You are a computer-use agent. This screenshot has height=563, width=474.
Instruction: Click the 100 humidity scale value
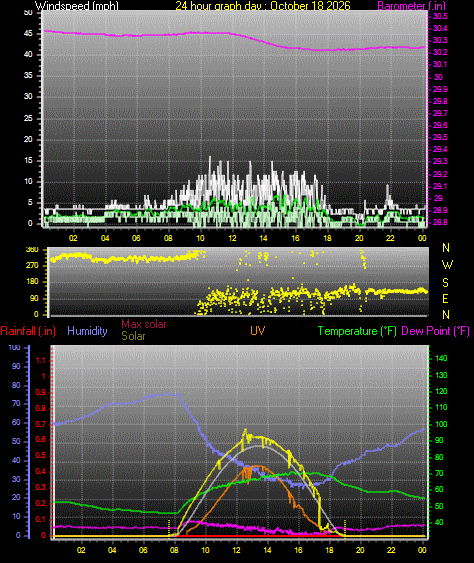point(14,347)
